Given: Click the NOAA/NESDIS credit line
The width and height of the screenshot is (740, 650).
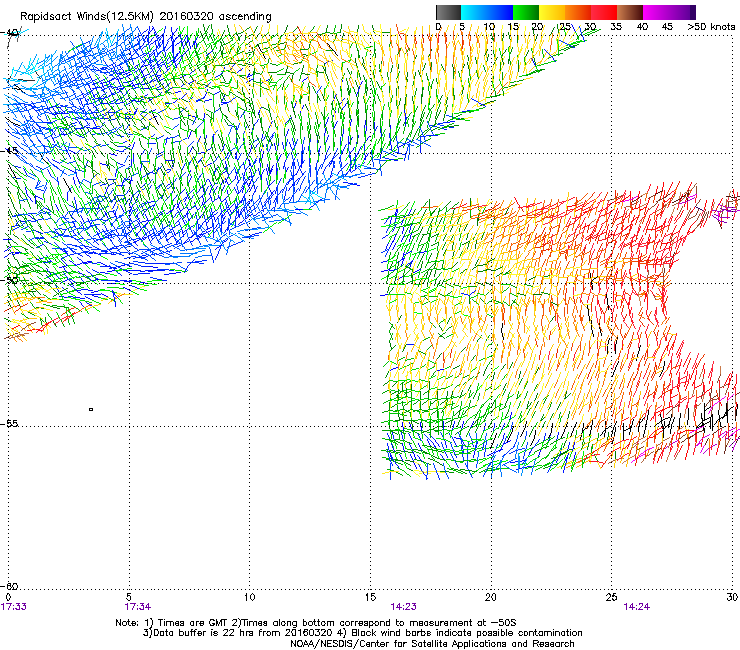Looking at the screenshot, I should pyautogui.click(x=432, y=644).
